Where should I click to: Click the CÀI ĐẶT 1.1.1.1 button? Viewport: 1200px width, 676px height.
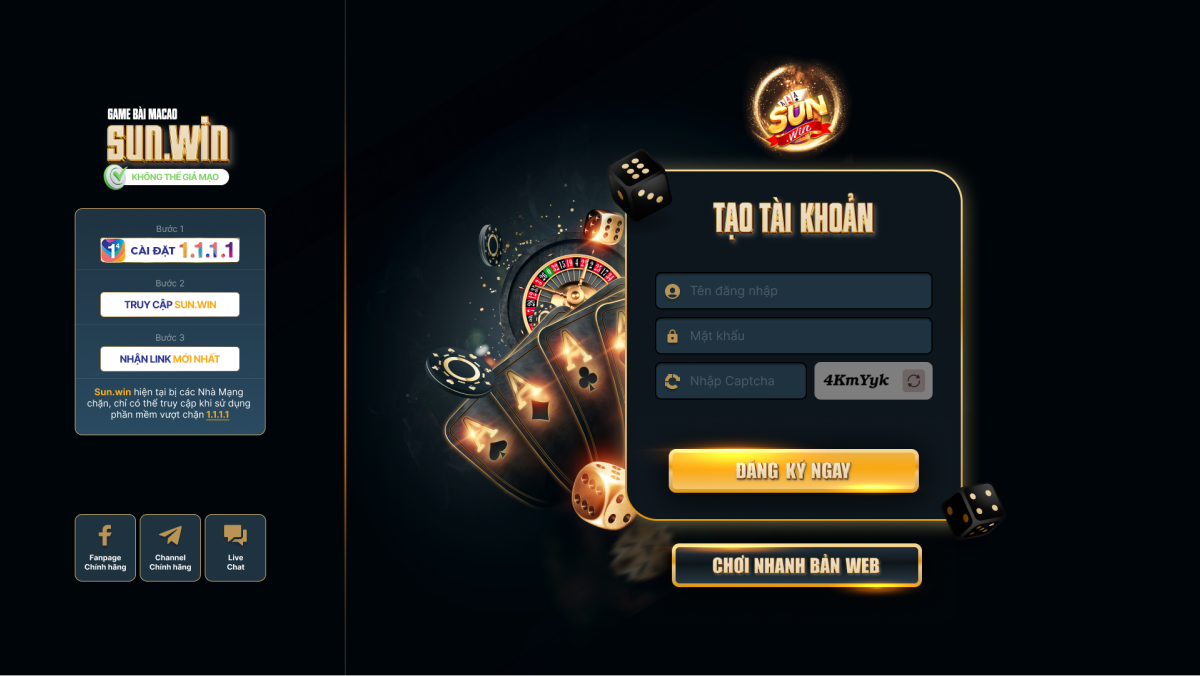point(170,250)
